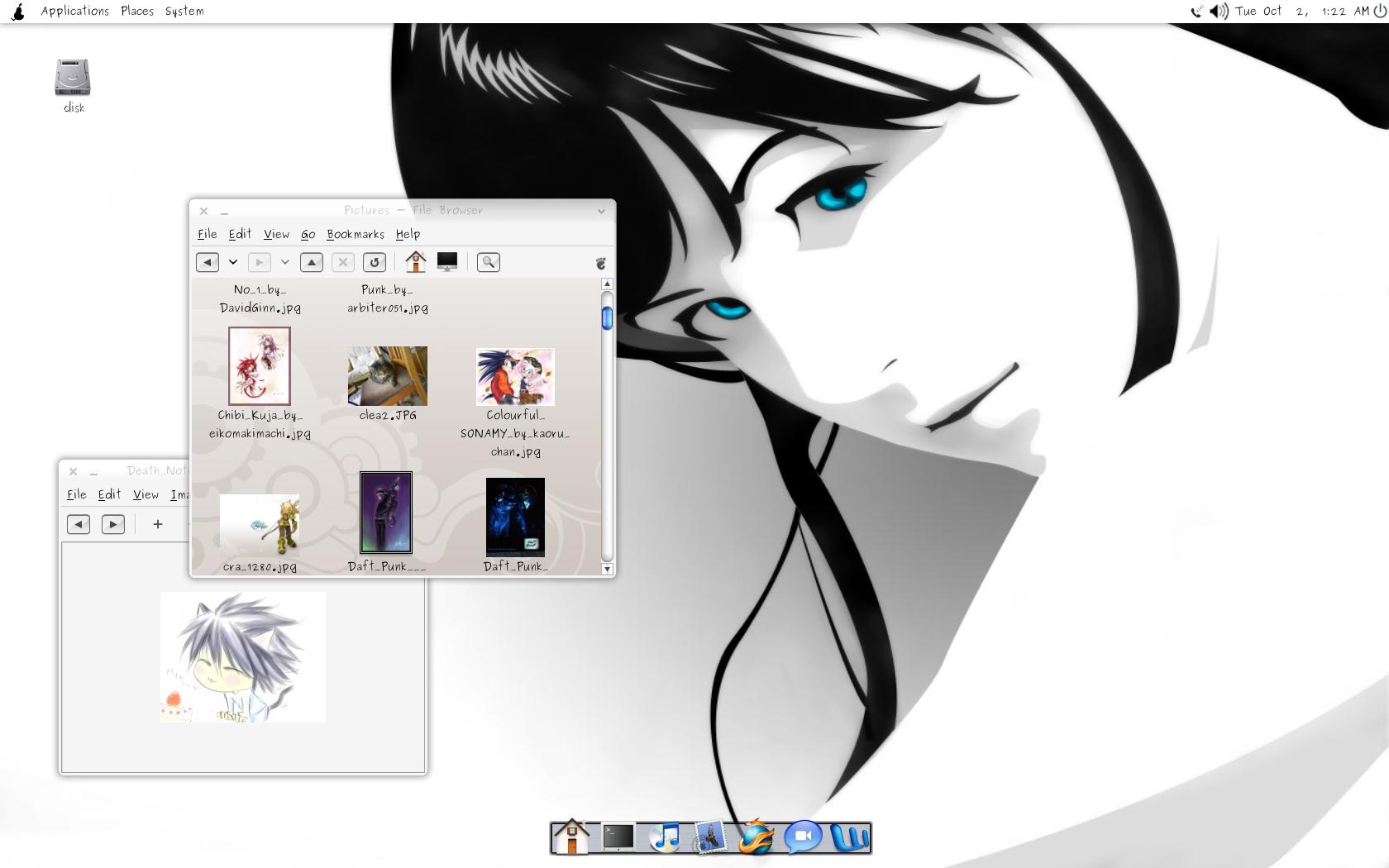Select purple Daft_Punk thumbnail in middle column
Image resolution: width=1389 pixels, height=868 pixels.
tap(386, 513)
